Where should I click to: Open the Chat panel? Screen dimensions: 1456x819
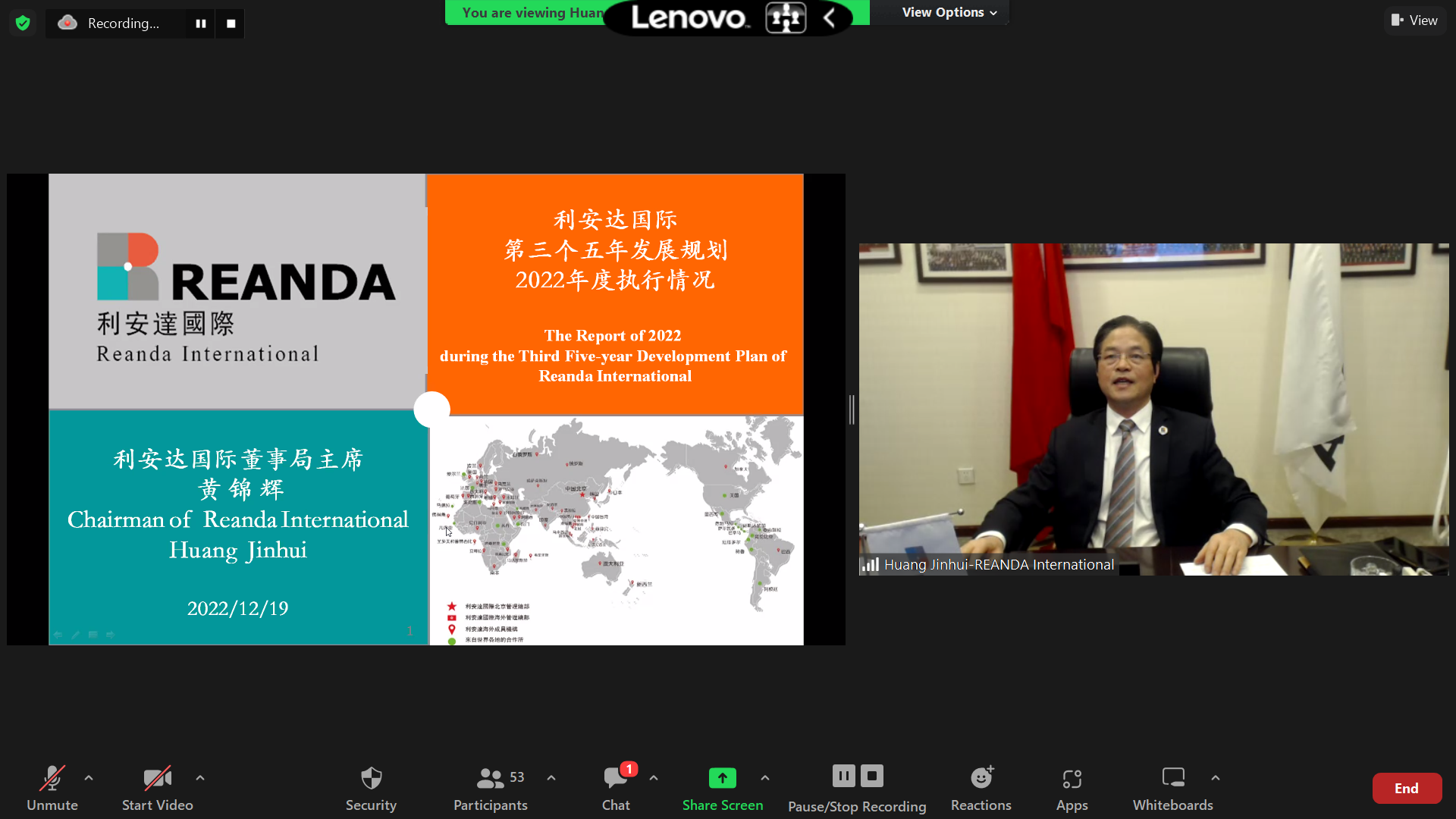click(x=616, y=789)
